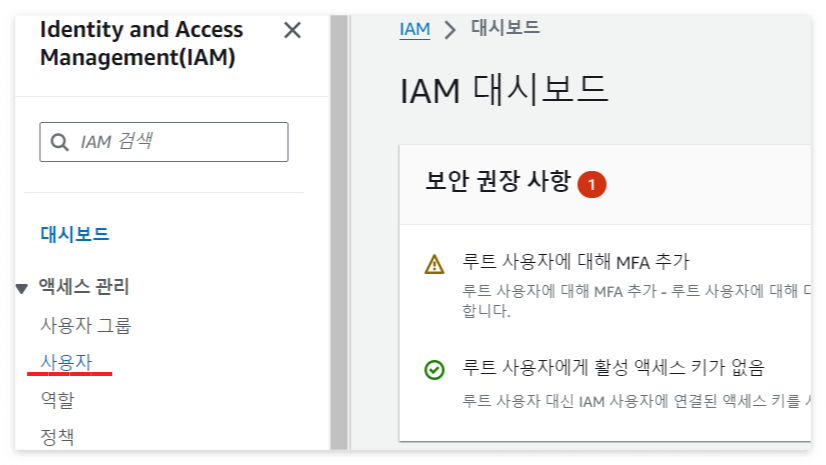
Task: Open 정책 in the sidebar
Action: click(x=57, y=437)
